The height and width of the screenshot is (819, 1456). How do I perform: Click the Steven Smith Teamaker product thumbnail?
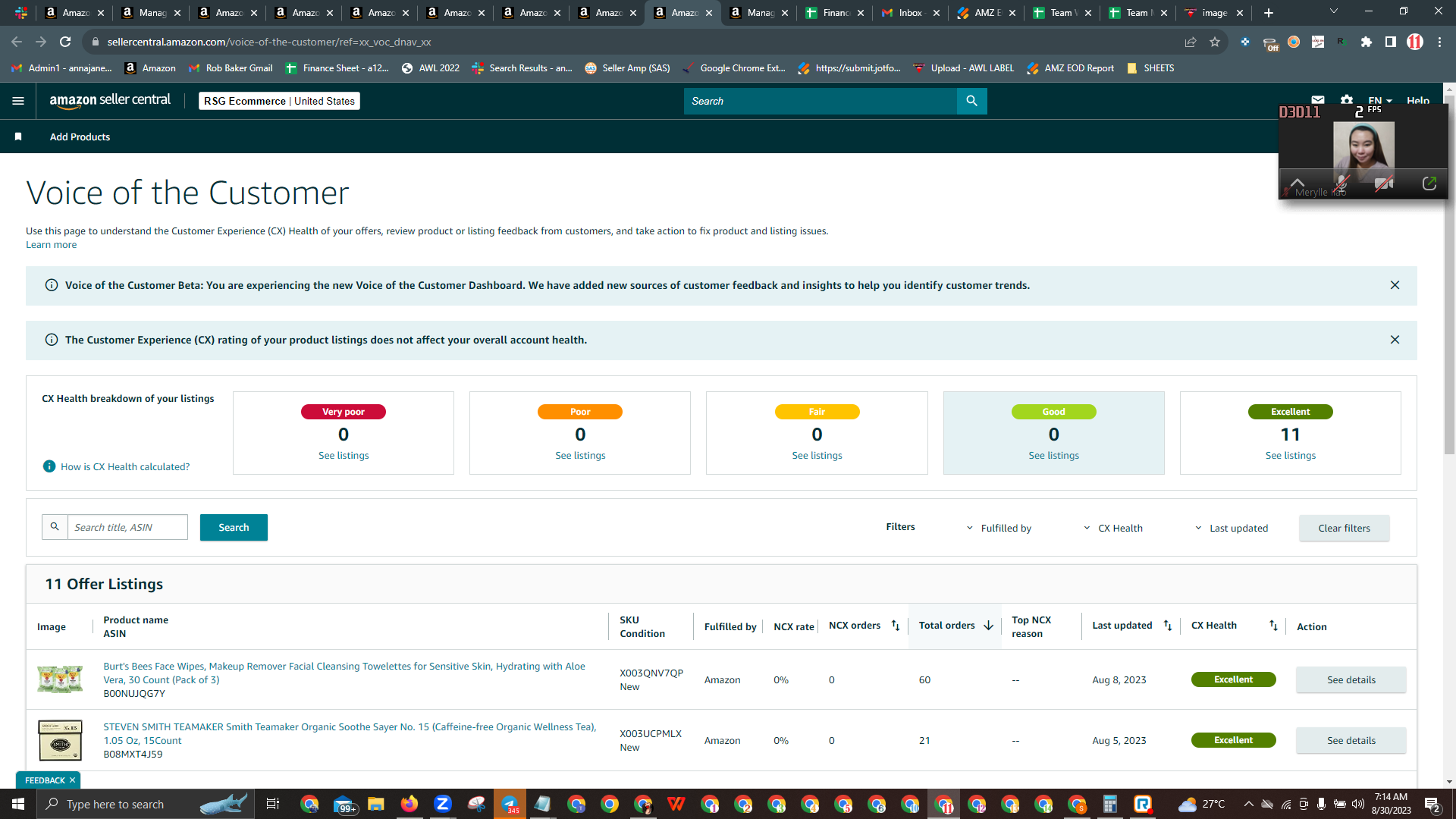(x=60, y=740)
